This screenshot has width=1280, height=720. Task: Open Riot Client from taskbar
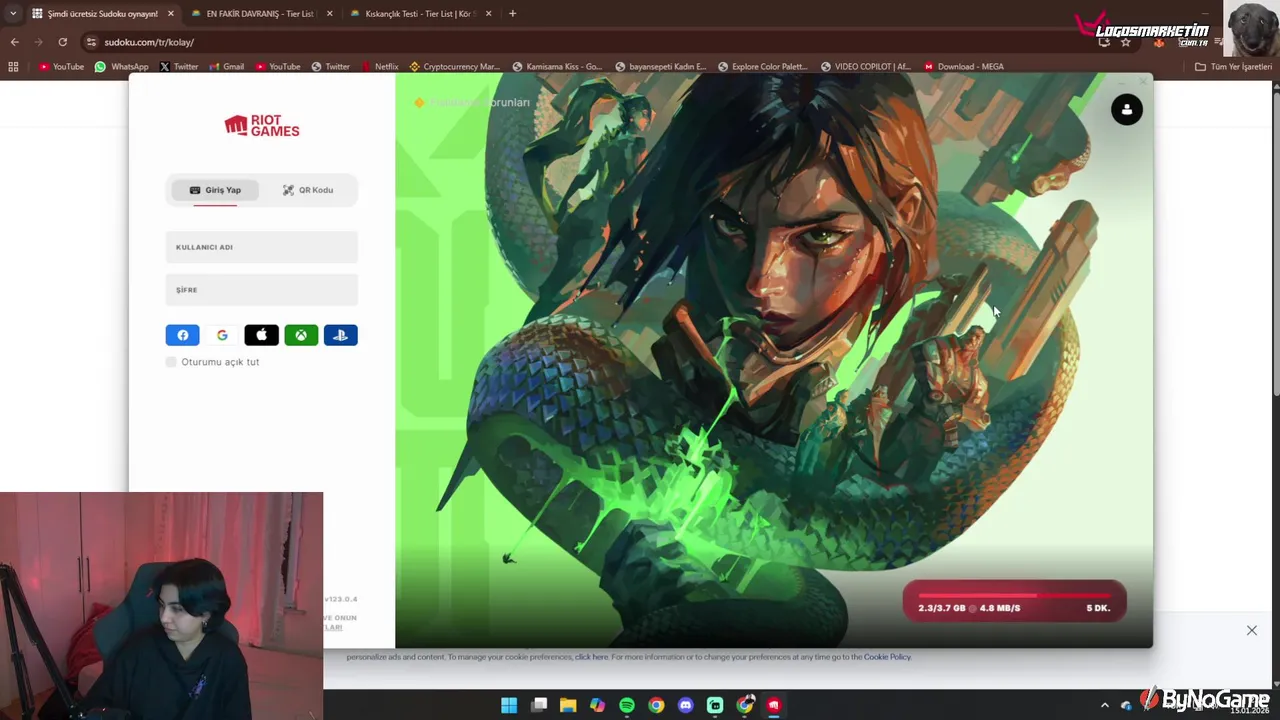[774, 705]
